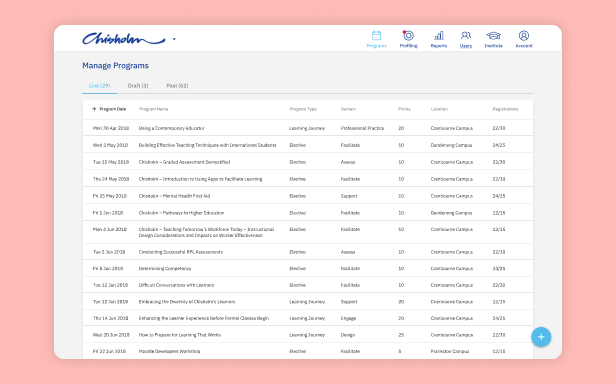Click the date 'Thu 24 May 2018'
This screenshot has width=616, height=384.
[x=111, y=179]
